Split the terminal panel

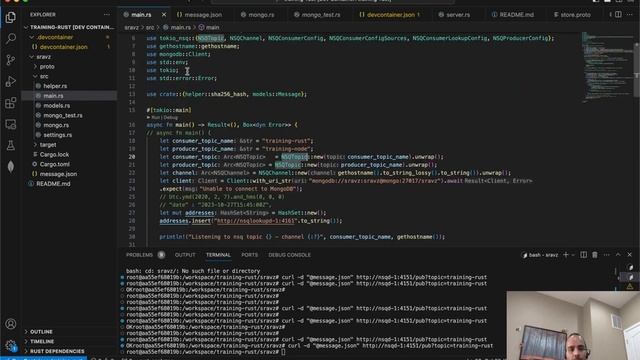[x=583, y=255]
